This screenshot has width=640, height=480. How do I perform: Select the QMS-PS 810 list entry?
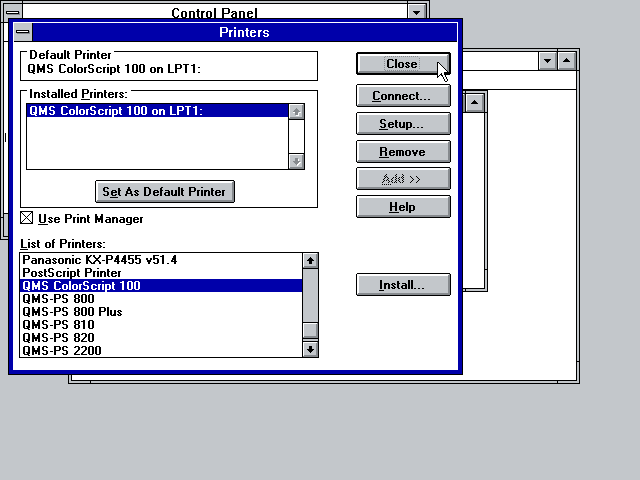tap(58, 325)
